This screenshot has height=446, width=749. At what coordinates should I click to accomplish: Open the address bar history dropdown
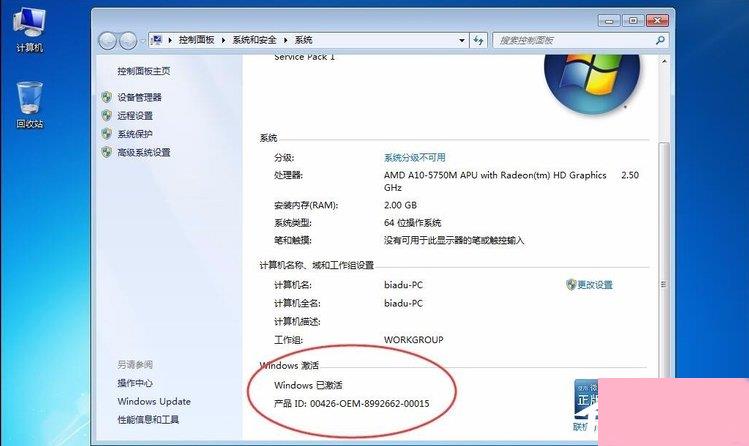[461, 40]
